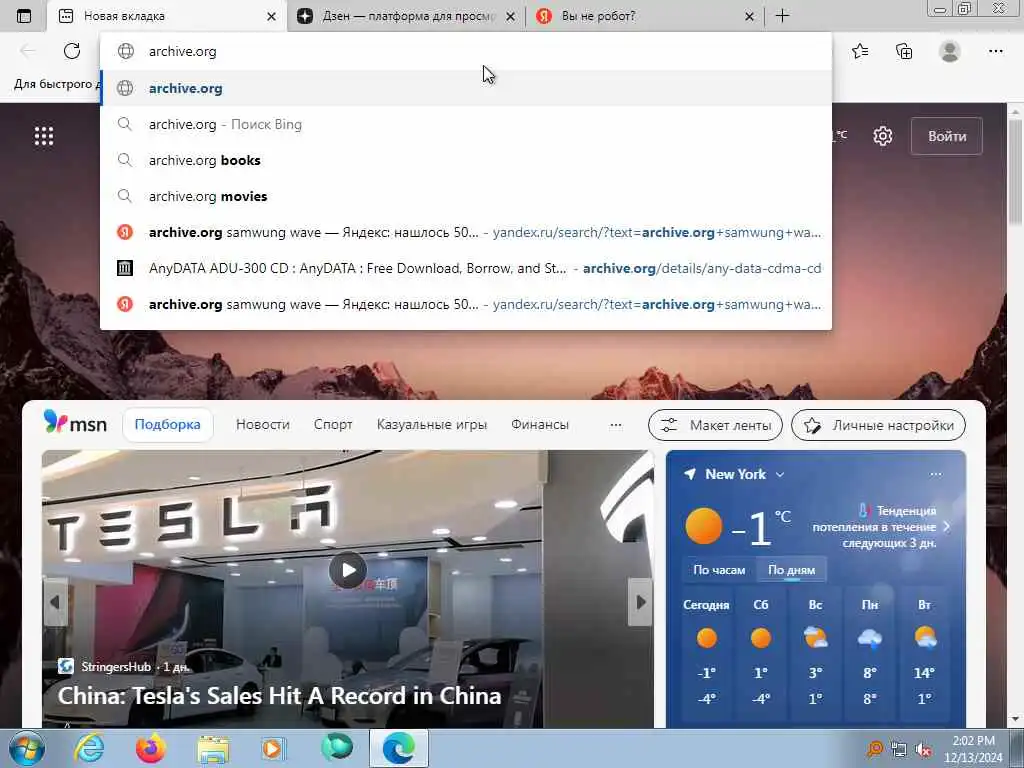Open weather card options menu

coord(936,474)
